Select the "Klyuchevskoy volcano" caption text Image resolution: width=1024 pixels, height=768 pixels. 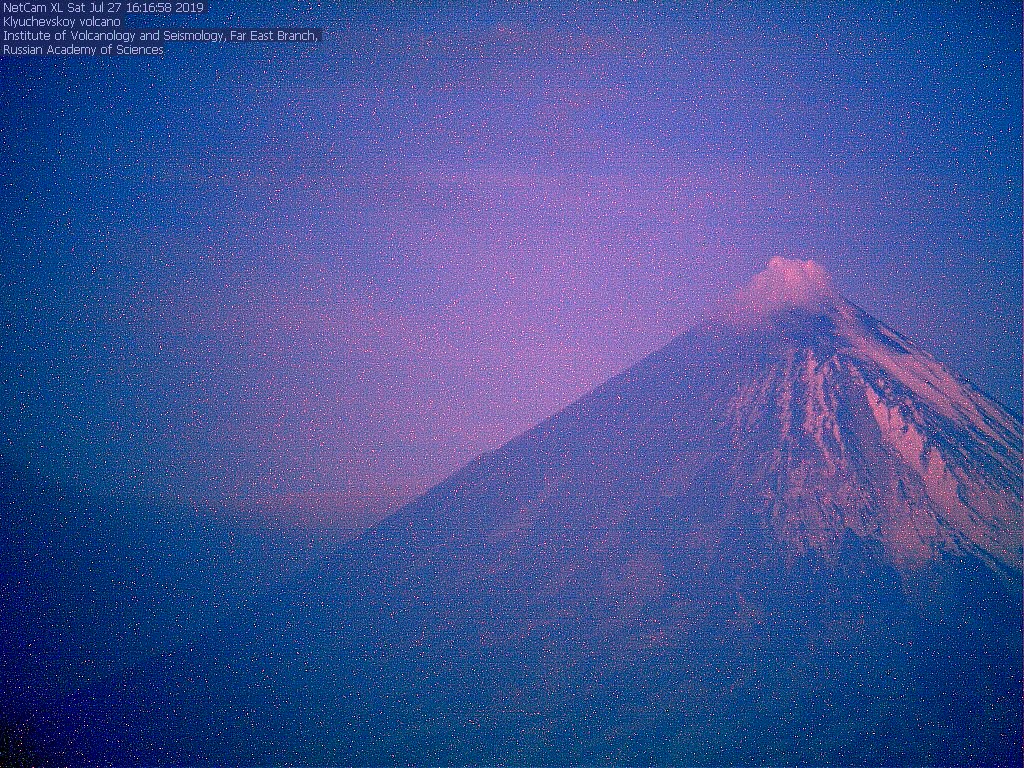pos(61,22)
